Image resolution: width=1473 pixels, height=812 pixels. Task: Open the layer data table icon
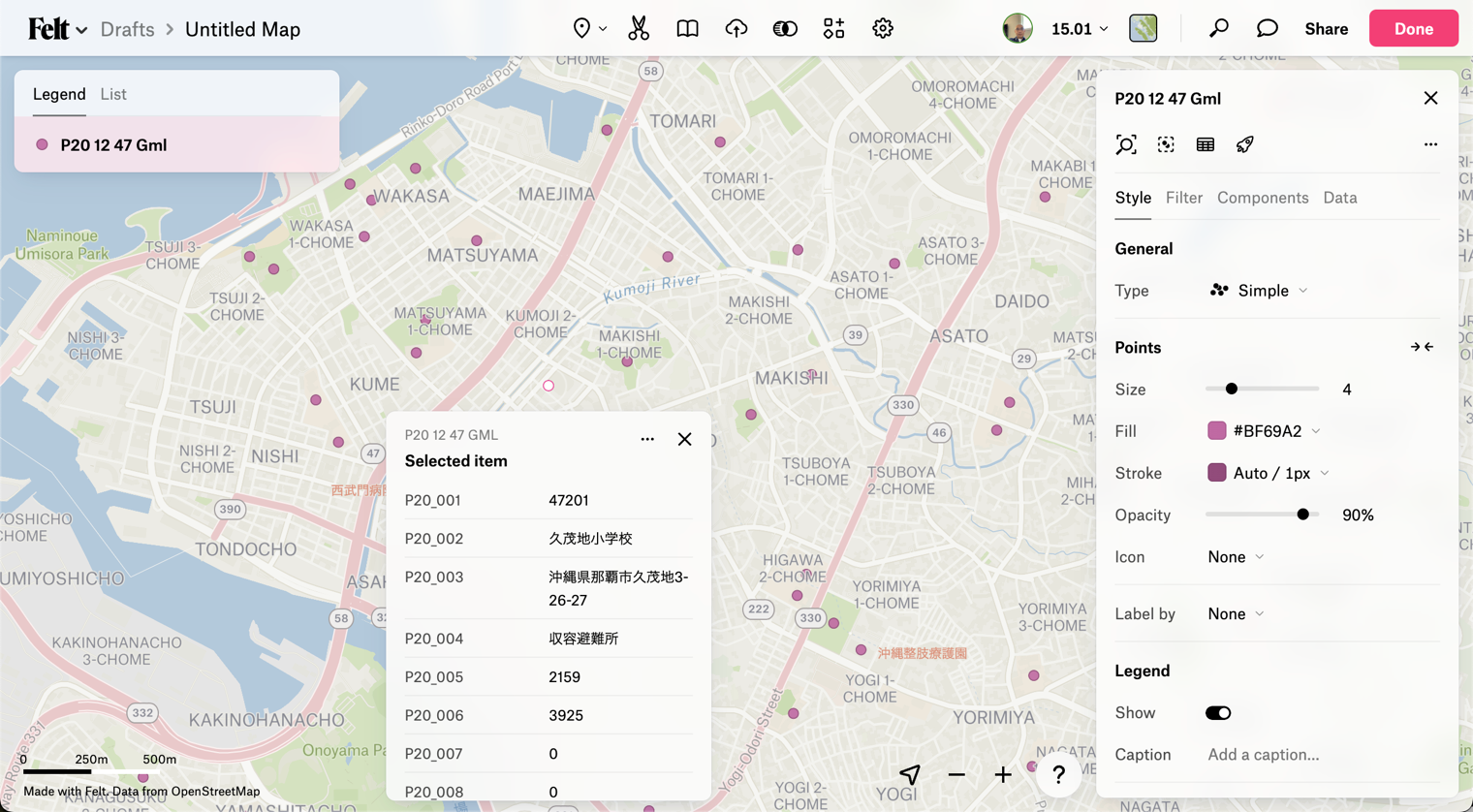tap(1206, 144)
